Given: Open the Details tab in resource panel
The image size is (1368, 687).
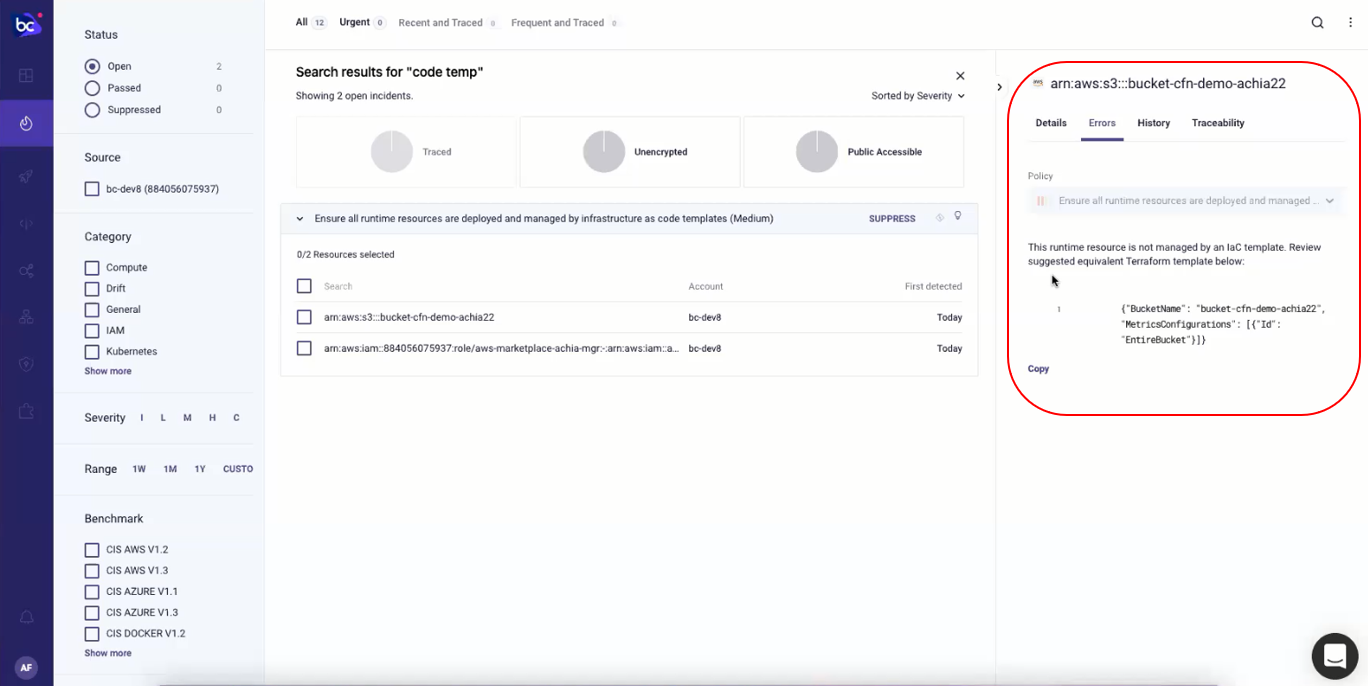Looking at the screenshot, I should tap(1051, 123).
